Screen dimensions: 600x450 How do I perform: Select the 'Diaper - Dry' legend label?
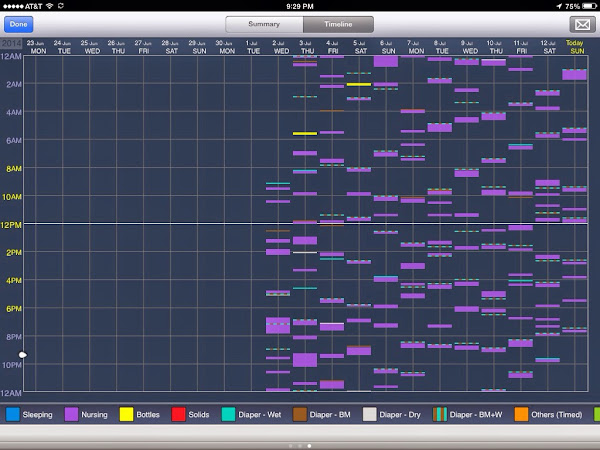[400, 415]
